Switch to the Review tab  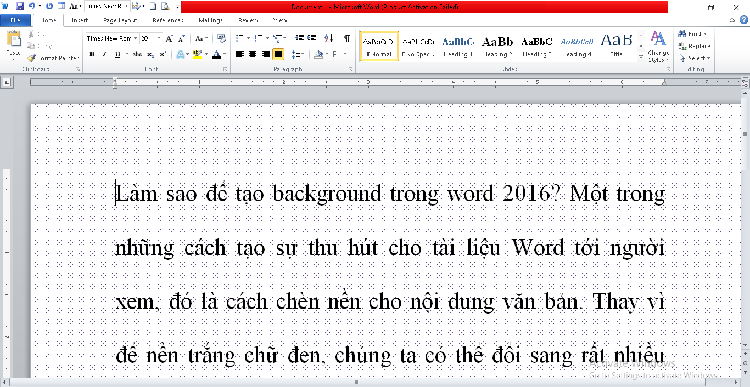click(x=248, y=20)
